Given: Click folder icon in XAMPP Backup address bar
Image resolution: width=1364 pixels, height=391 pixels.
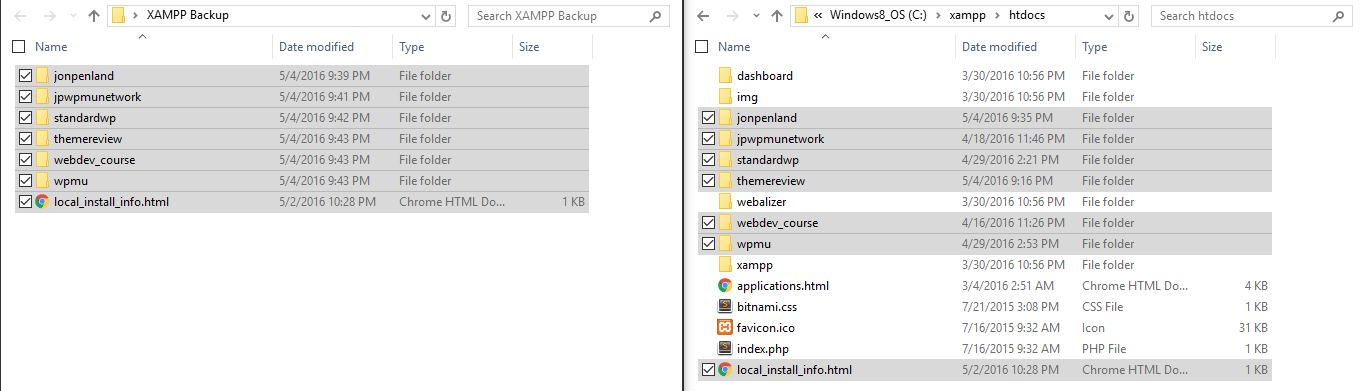Looking at the screenshot, I should [x=118, y=16].
